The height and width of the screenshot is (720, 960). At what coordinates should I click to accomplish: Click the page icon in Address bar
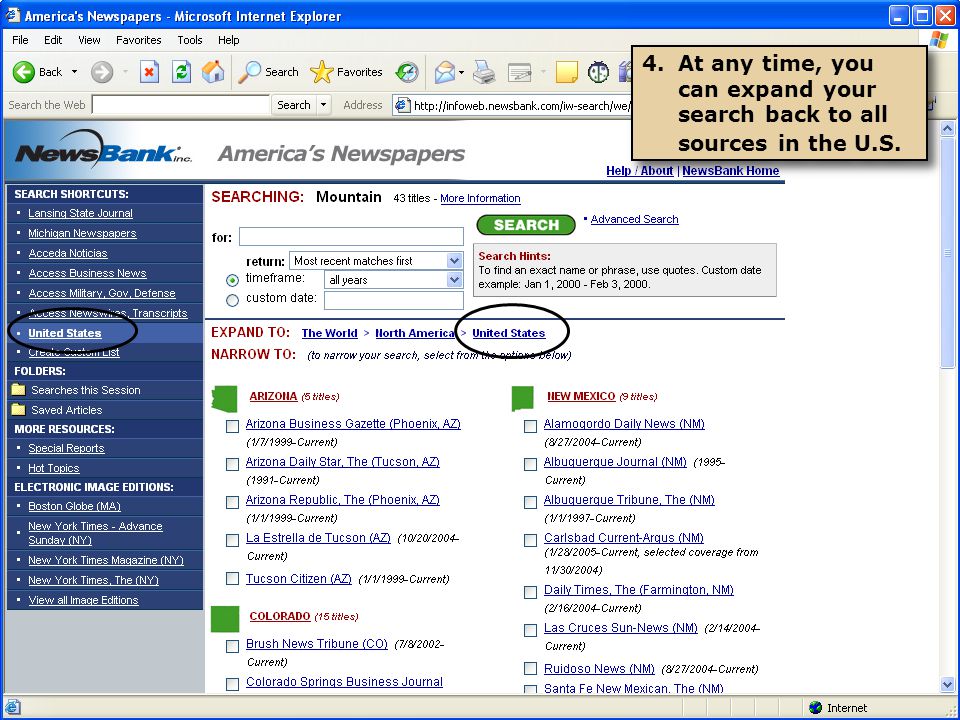pyautogui.click(x=402, y=105)
